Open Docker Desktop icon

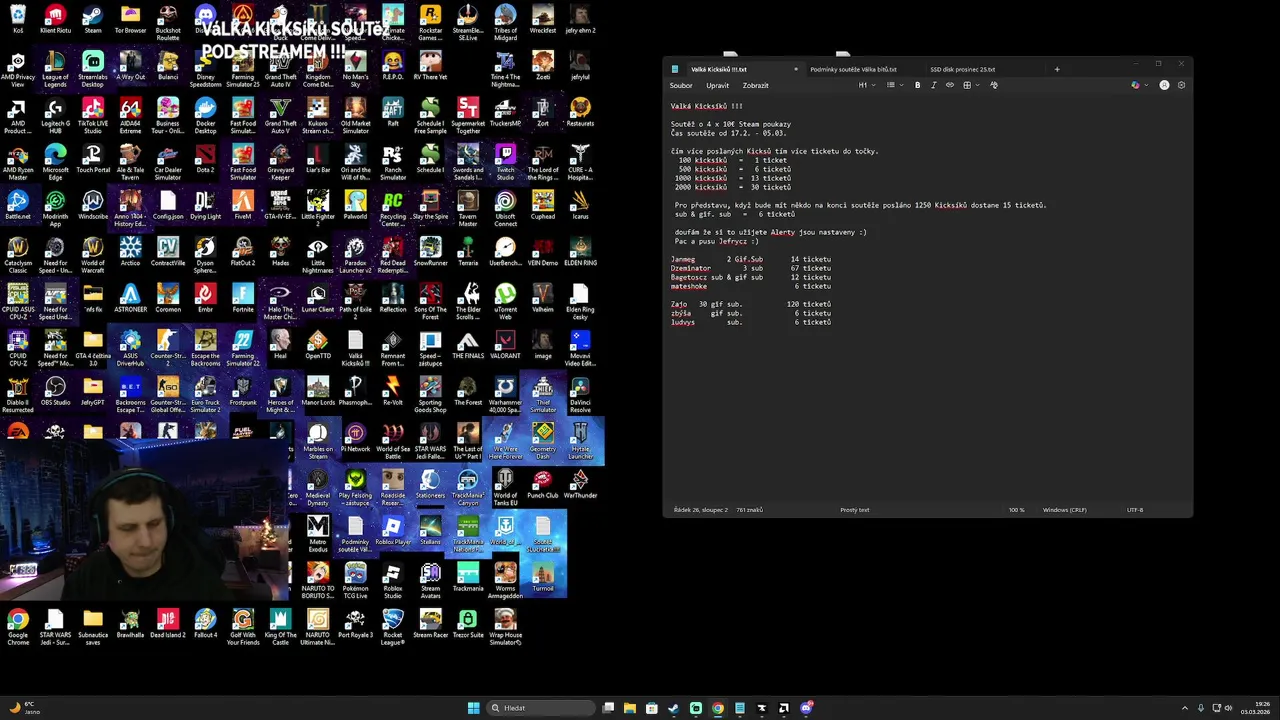(205, 115)
